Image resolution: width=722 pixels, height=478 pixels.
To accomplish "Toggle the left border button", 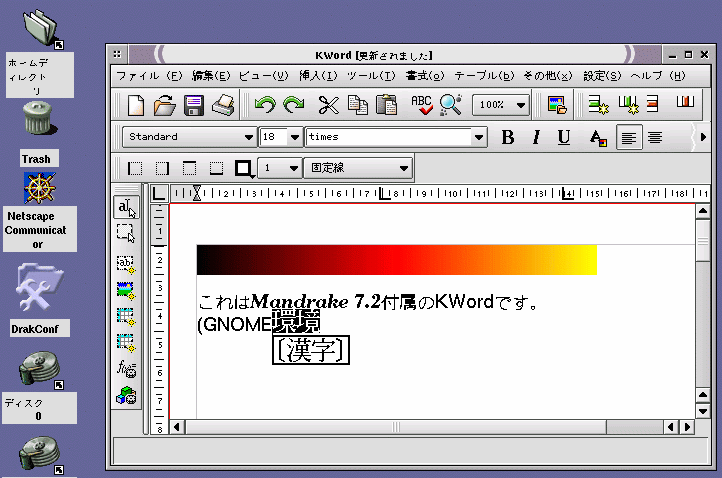I will pyautogui.click(x=135, y=169).
